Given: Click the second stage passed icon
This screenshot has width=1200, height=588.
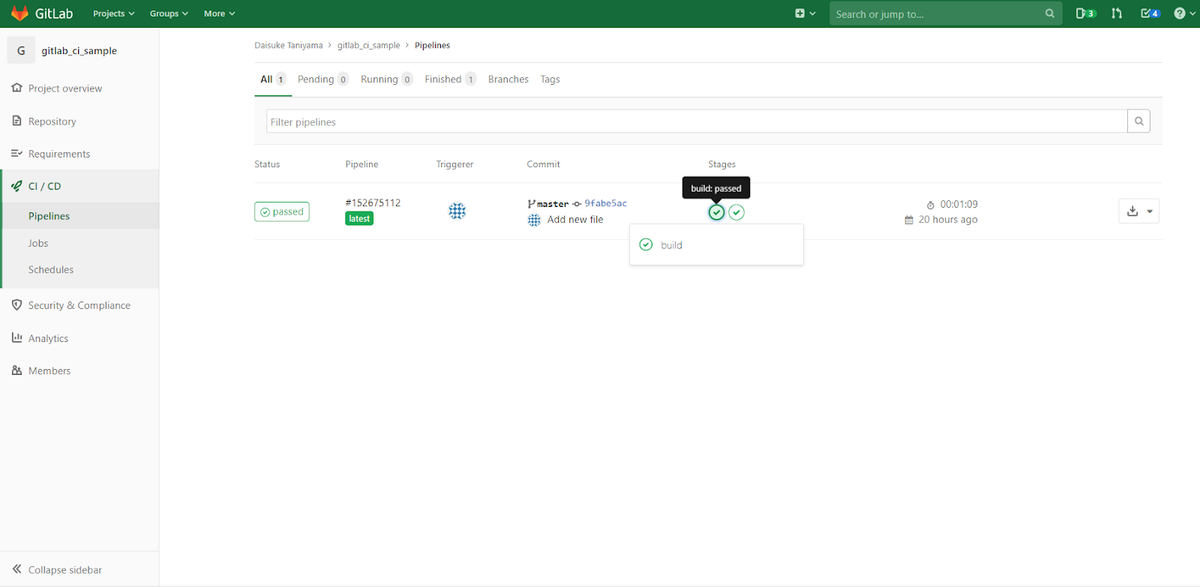Looking at the screenshot, I should [x=736, y=212].
